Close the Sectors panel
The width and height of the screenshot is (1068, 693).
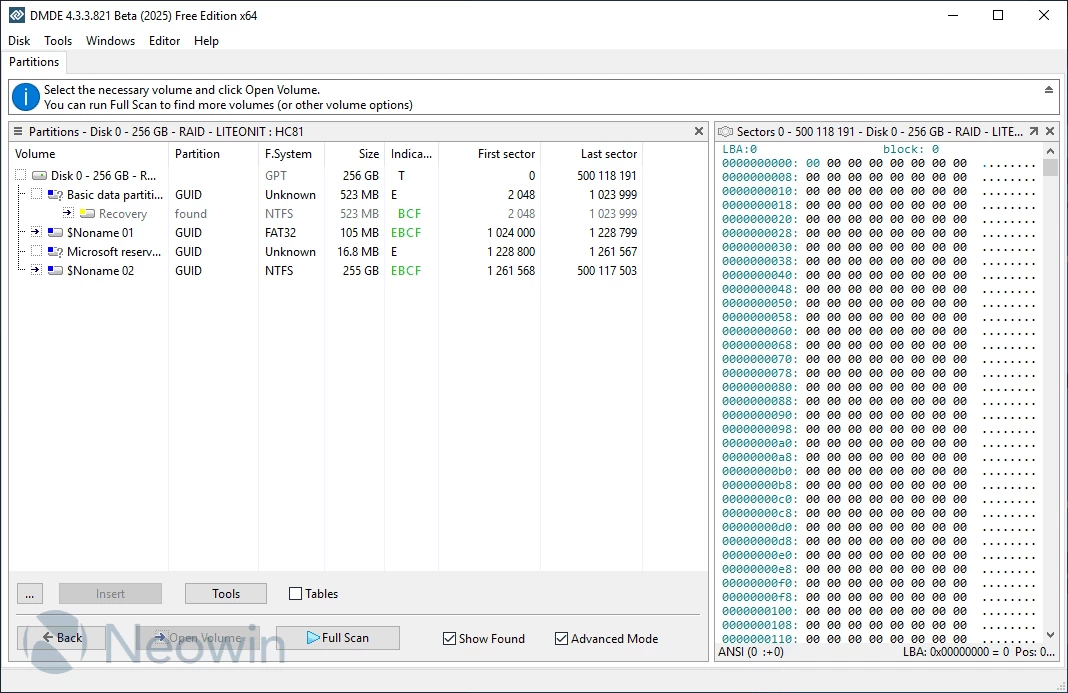pyautogui.click(x=1050, y=132)
